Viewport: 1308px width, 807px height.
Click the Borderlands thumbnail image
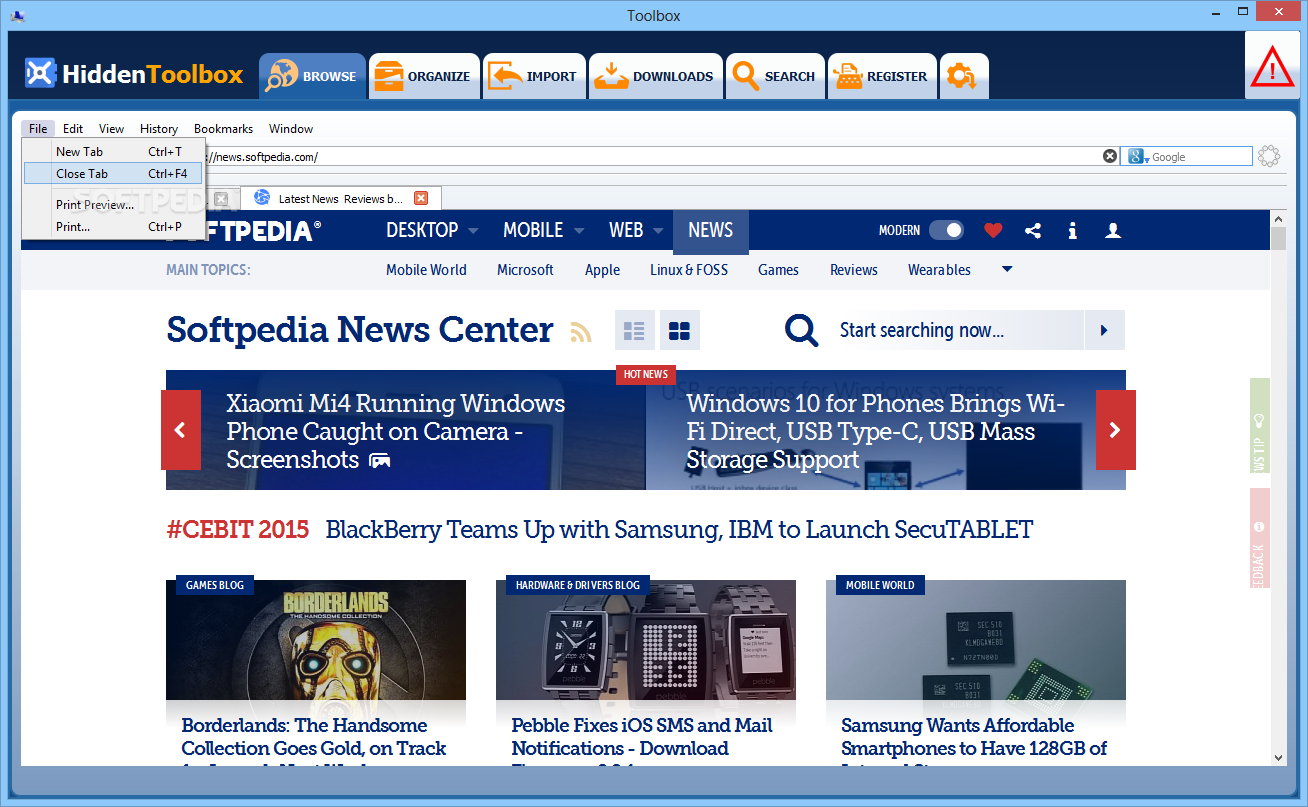(316, 640)
